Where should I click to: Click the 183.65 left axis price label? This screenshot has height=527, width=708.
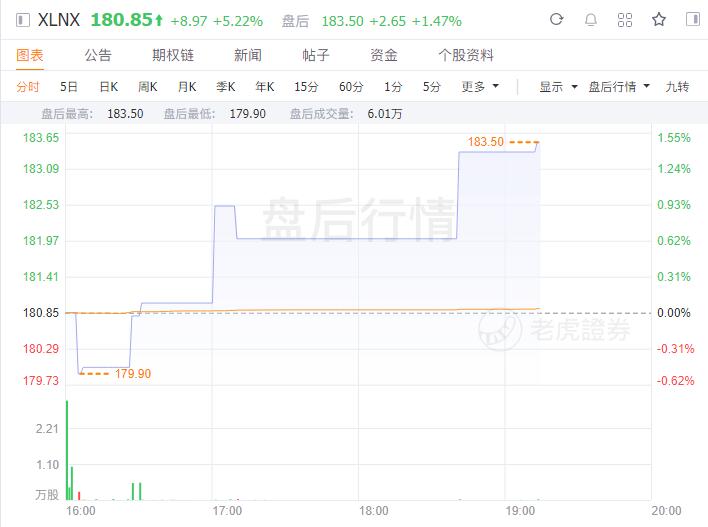tap(41, 138)
